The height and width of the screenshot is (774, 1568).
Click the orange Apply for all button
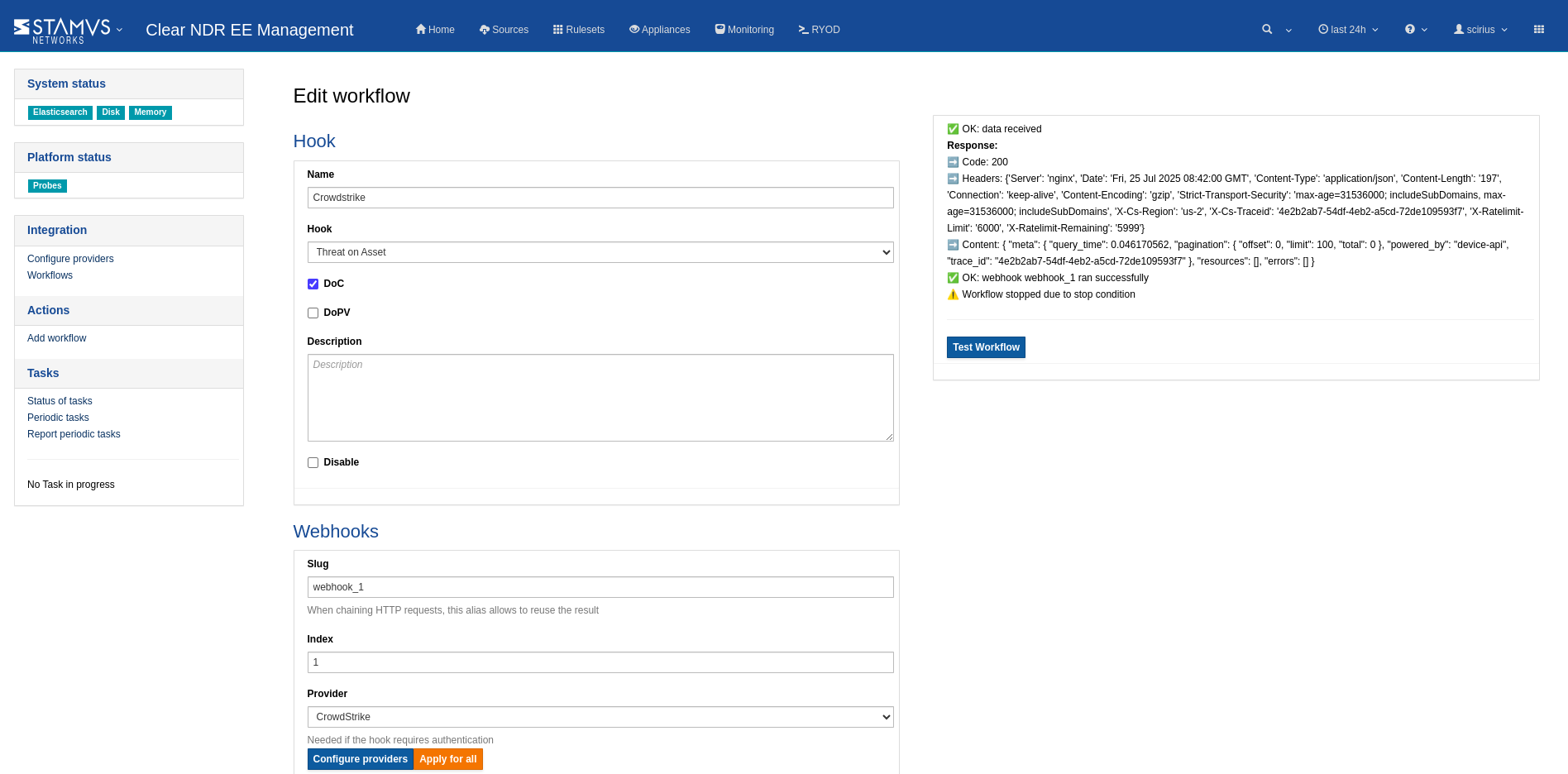tap(447, 759)
